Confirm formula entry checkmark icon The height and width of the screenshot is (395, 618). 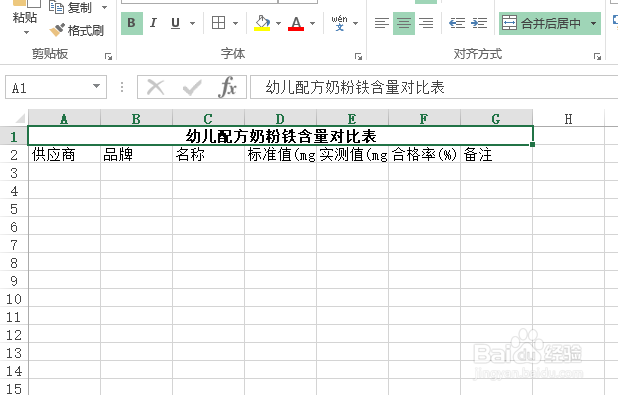pos(192,87)
